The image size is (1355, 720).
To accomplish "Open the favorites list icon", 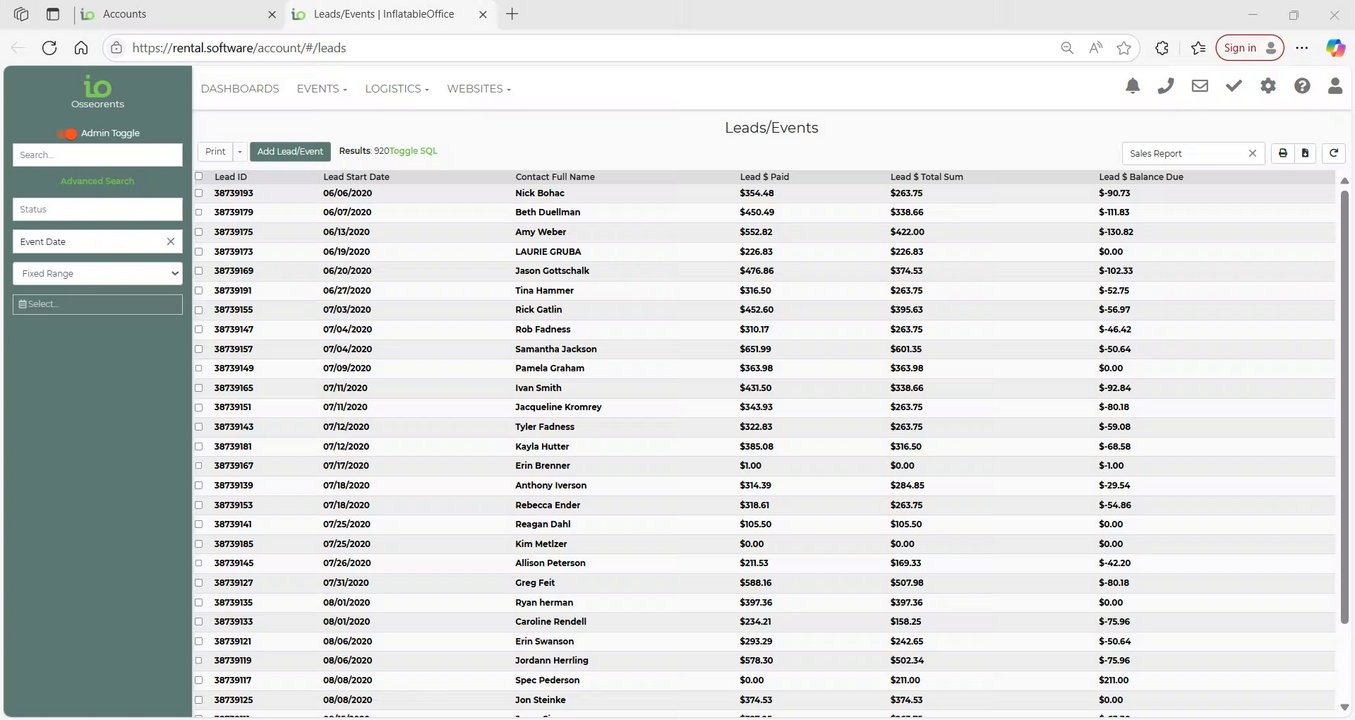I will coord(1199,47).
